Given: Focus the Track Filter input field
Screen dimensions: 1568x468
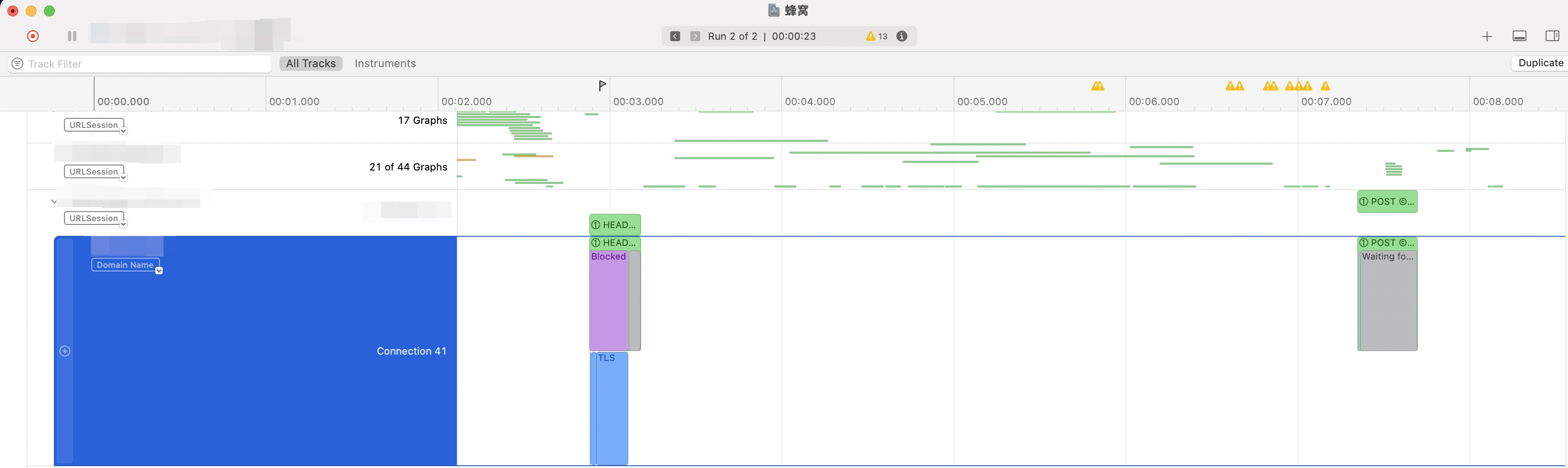Looking at the screenshot, I should coord(146,64).
